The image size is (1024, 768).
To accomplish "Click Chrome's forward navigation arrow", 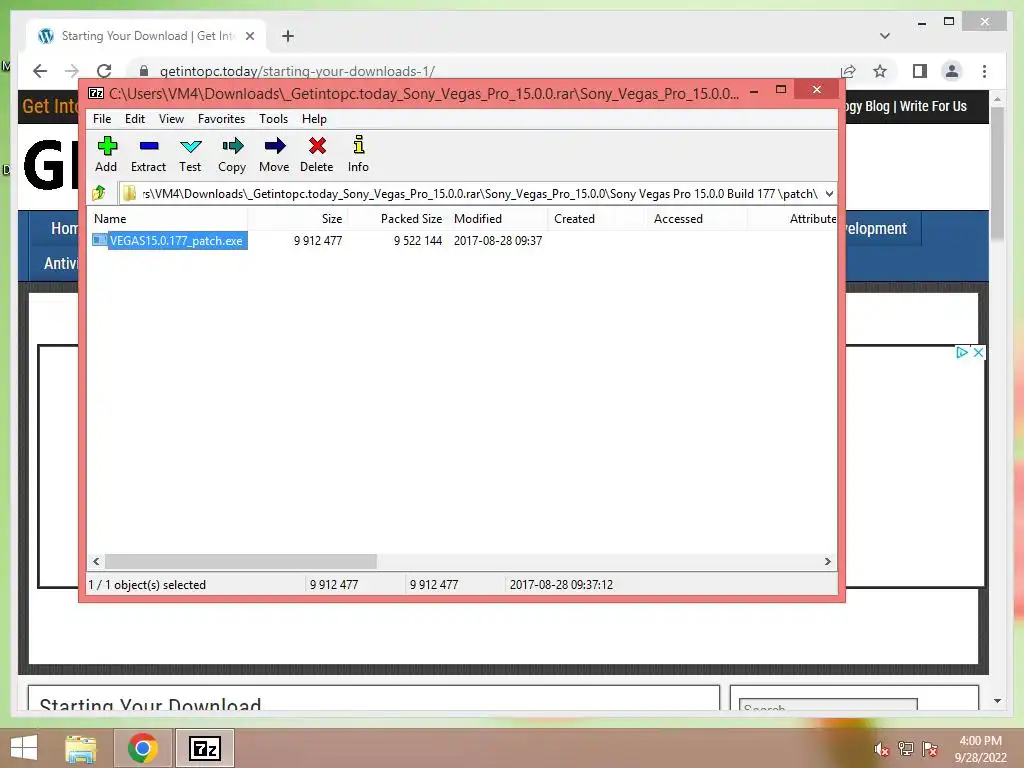I will (72, 71).
